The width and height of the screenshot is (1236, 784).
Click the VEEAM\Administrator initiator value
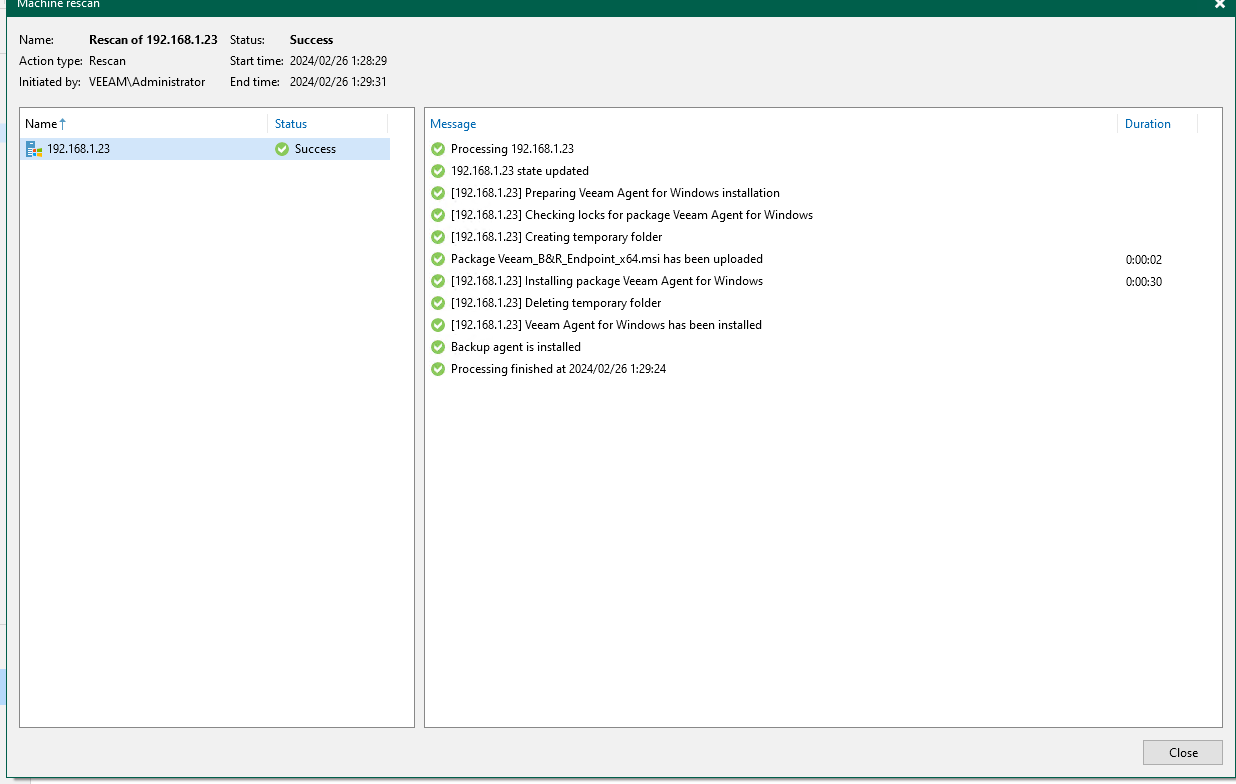(x=147, y=82)
